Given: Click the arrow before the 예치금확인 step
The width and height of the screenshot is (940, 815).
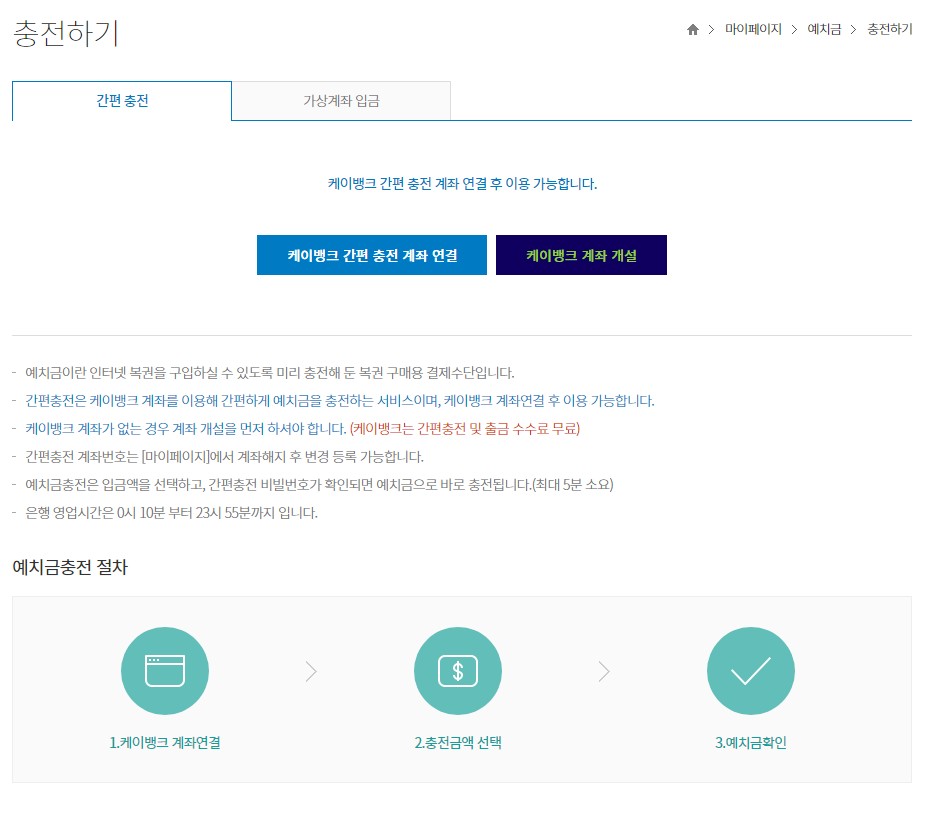Looking at the screenshot, I should tap(603, 671).
